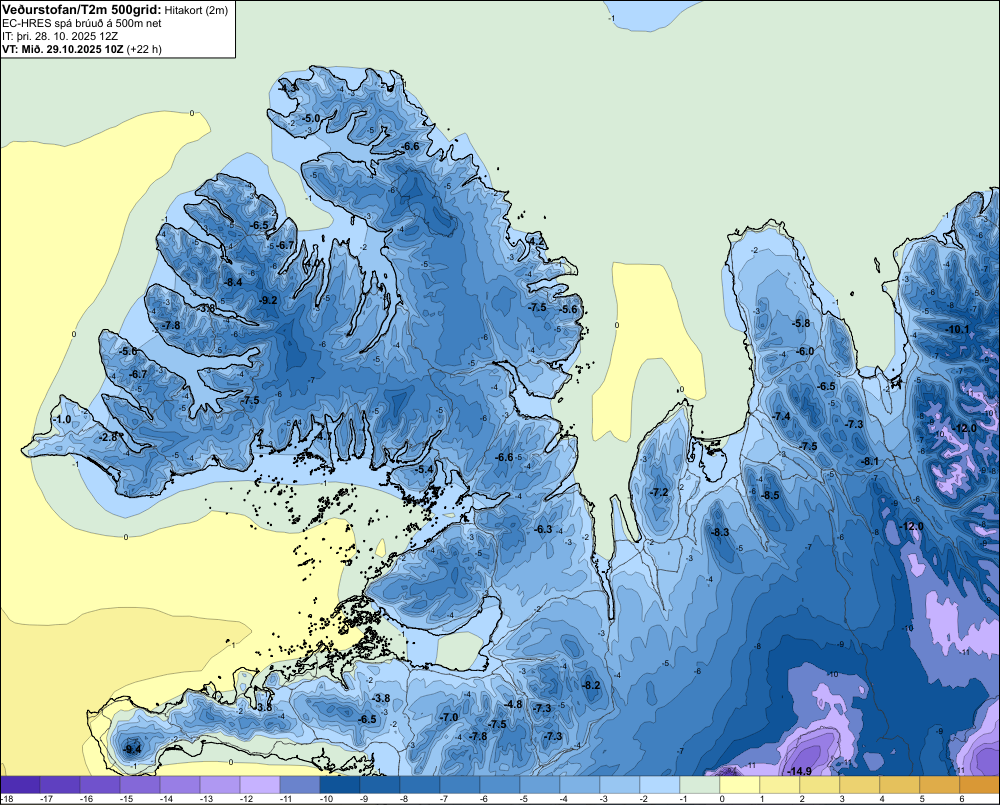Screen dimensions: 1000x805
Task: Click the '-8.1' temperature label
Action: 870,462
